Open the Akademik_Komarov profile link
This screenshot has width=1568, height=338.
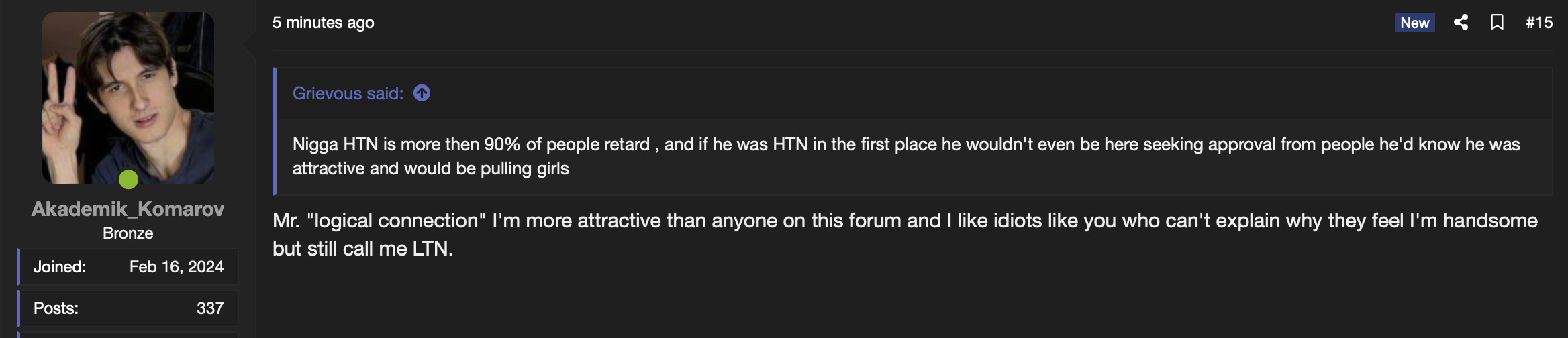click(x=128, y=209)
